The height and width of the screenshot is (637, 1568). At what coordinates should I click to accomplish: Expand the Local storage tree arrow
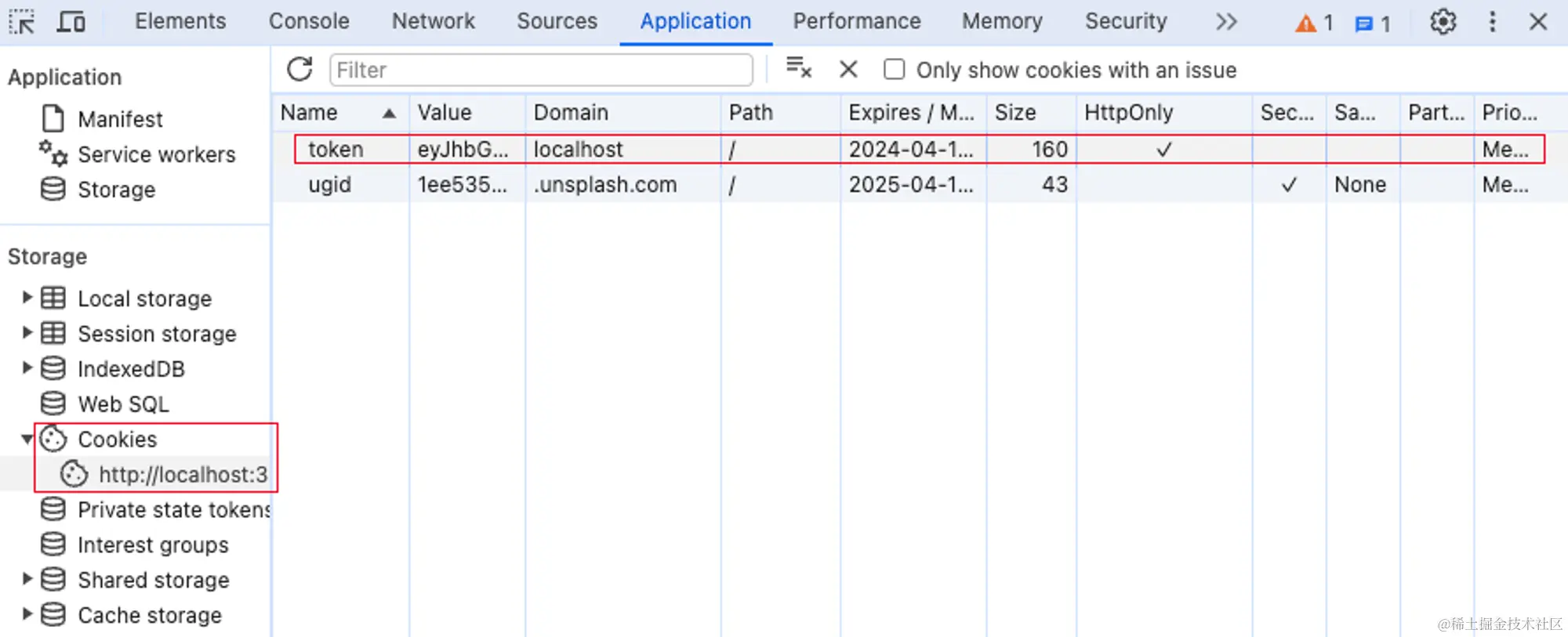[x=27, y=298]
